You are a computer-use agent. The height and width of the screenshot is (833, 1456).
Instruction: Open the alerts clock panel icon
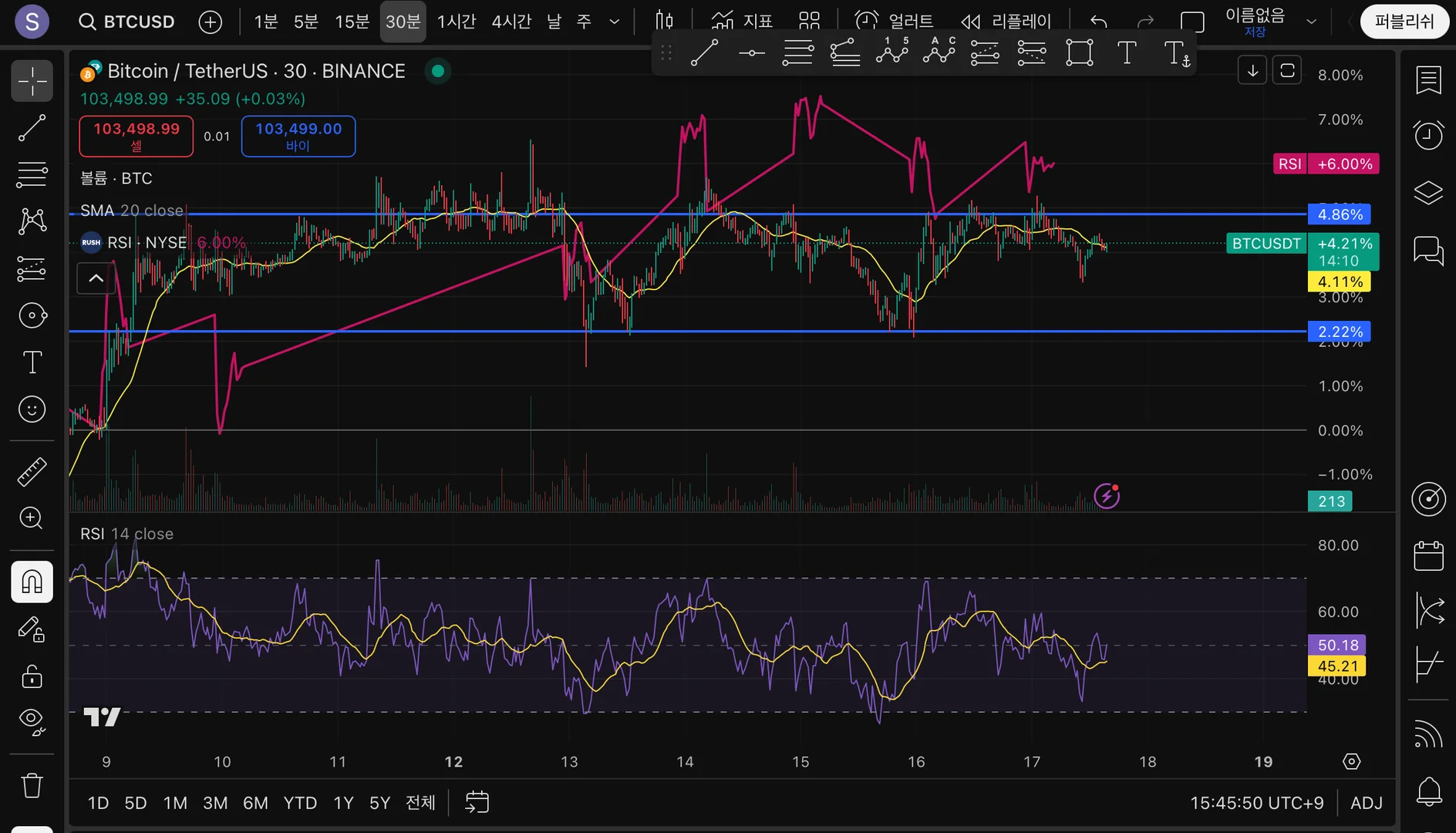[x=1428, y=136]
